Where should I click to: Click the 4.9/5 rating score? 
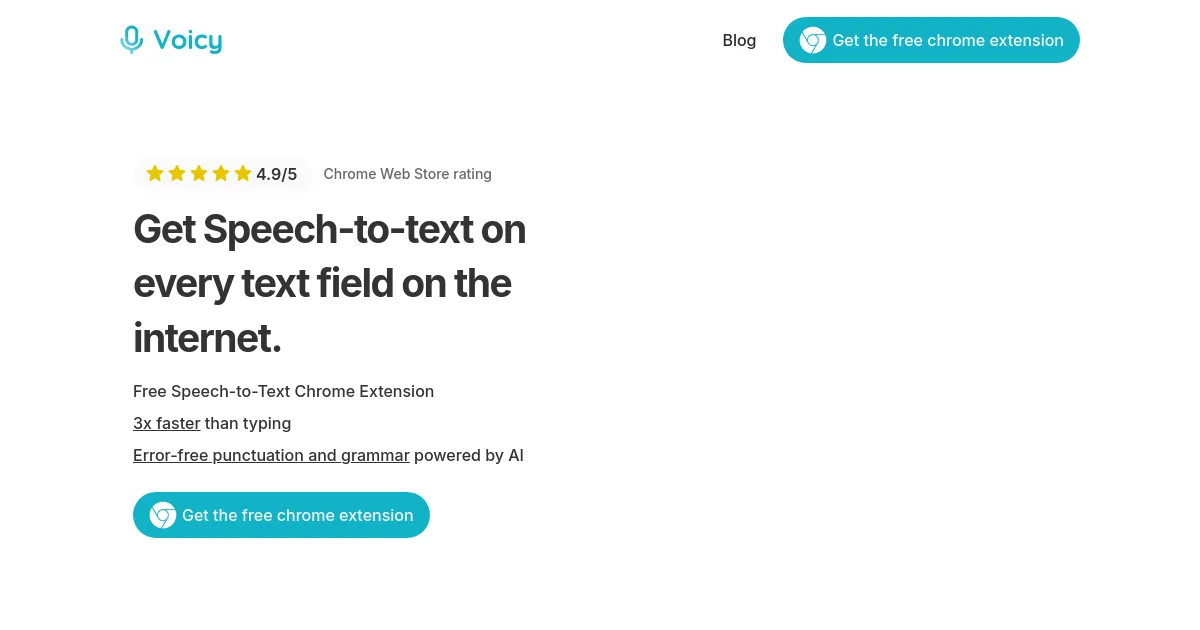(x=277, y=174)
